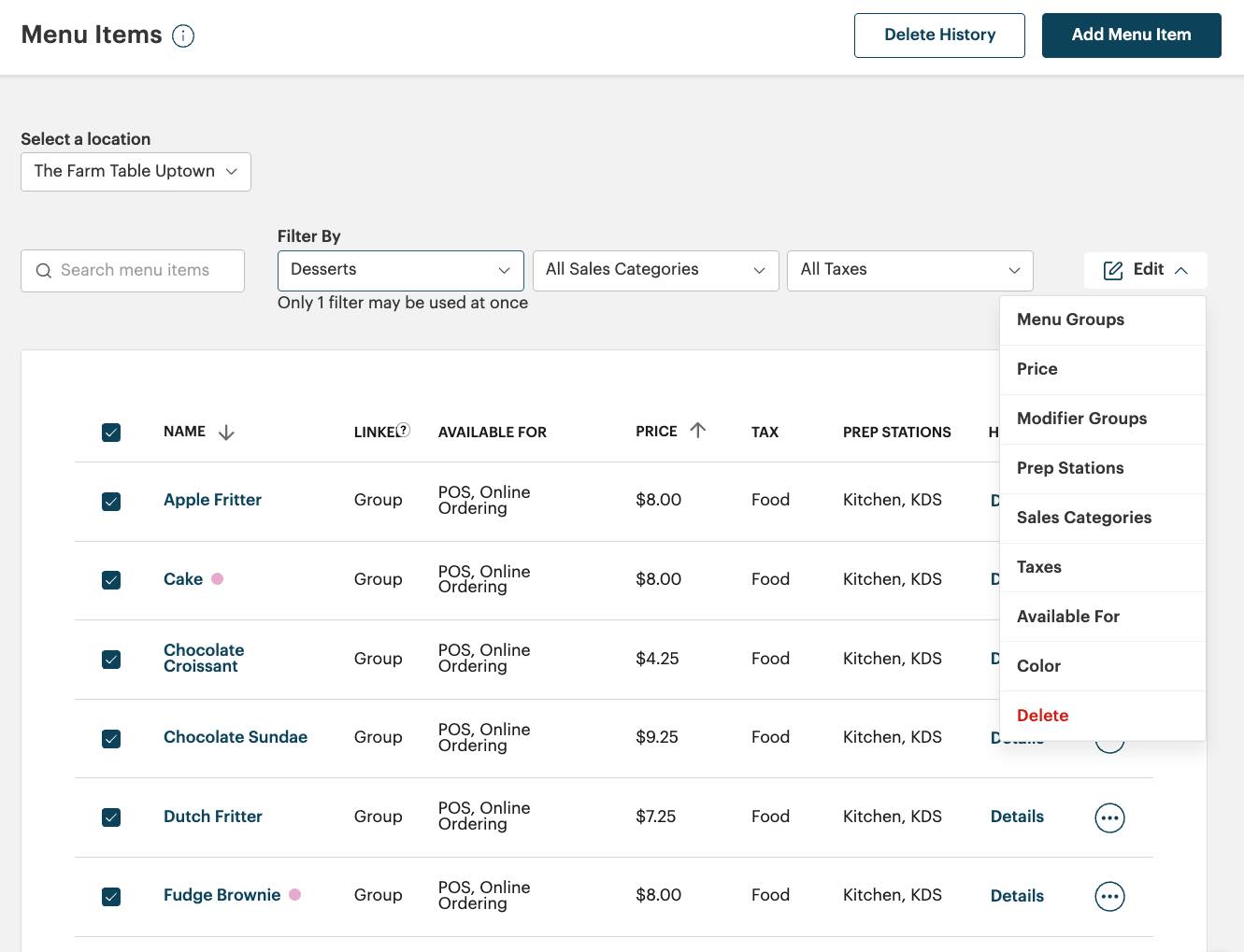This screenshot has height=952, width=1244.
Task: Click the magnifier icon in the search box
Action: [x=44, y=270]
